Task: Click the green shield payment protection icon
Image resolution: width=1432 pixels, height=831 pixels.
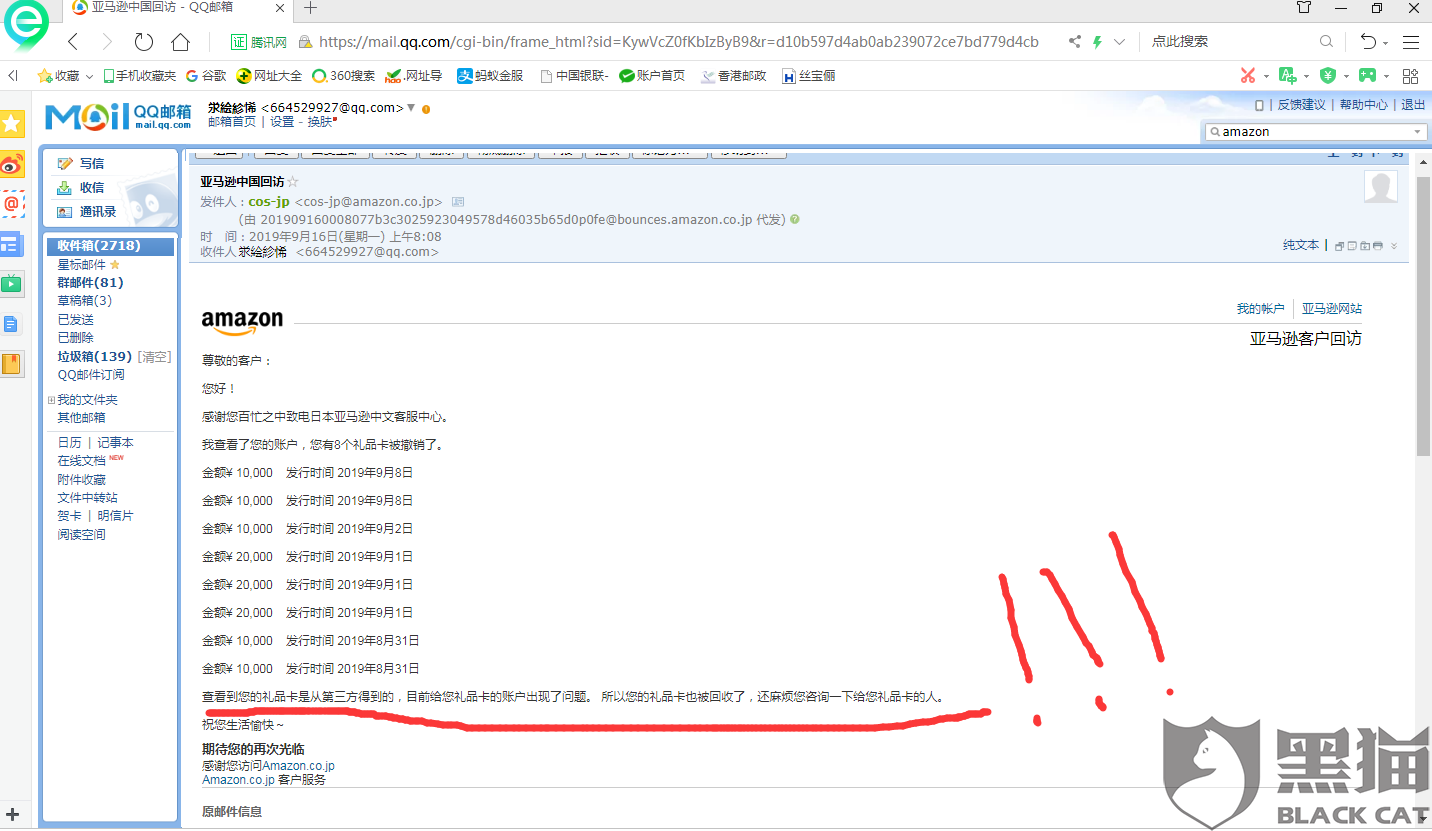Action: click(x=1327, y=76)
